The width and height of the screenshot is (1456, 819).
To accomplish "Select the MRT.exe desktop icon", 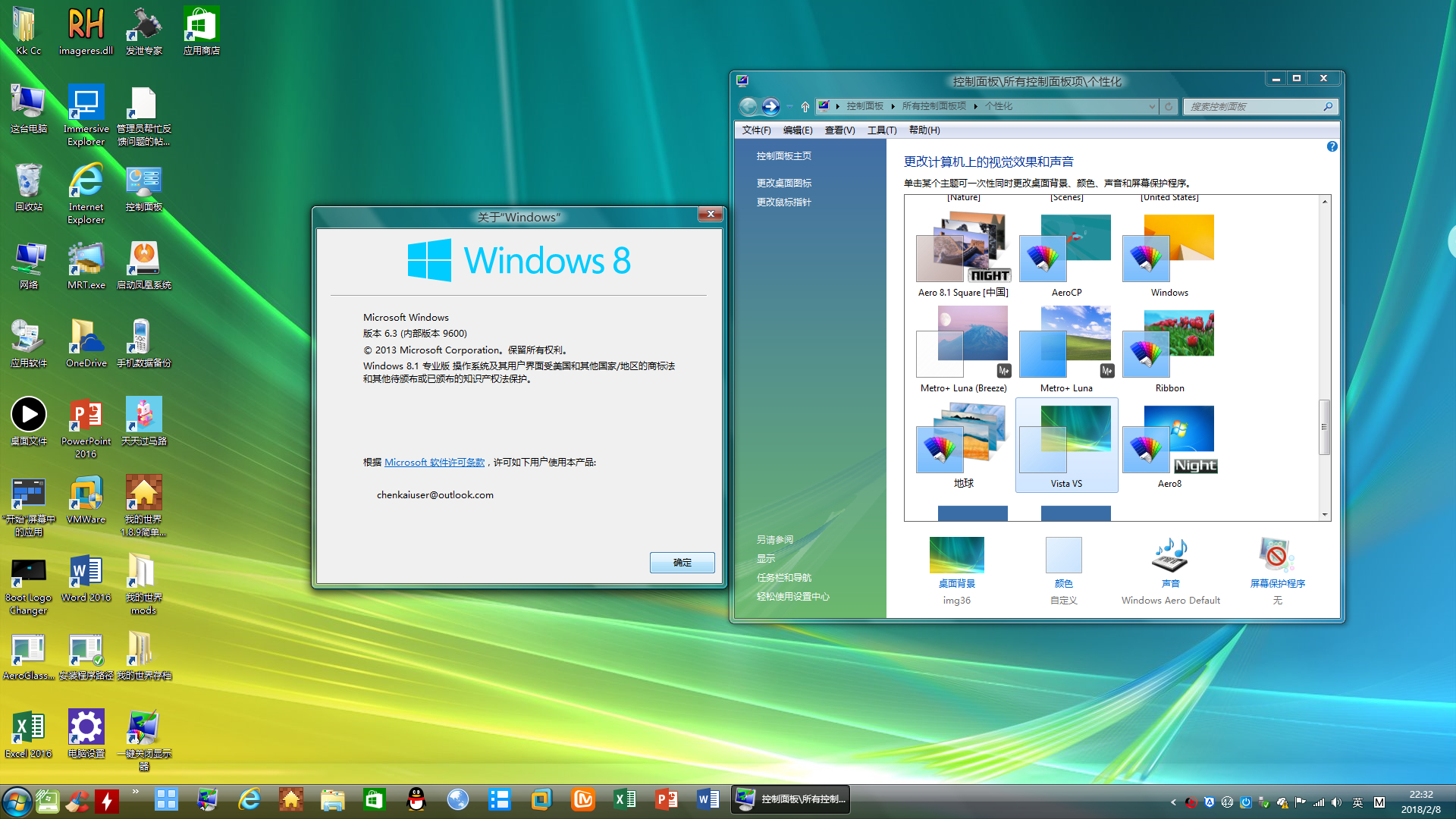I will point(86,265).
